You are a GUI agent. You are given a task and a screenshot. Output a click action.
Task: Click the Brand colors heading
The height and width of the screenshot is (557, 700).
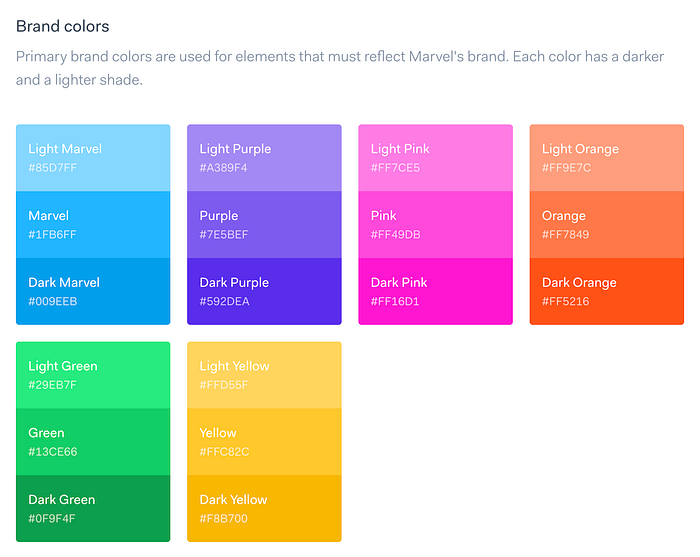click(62, 26)
